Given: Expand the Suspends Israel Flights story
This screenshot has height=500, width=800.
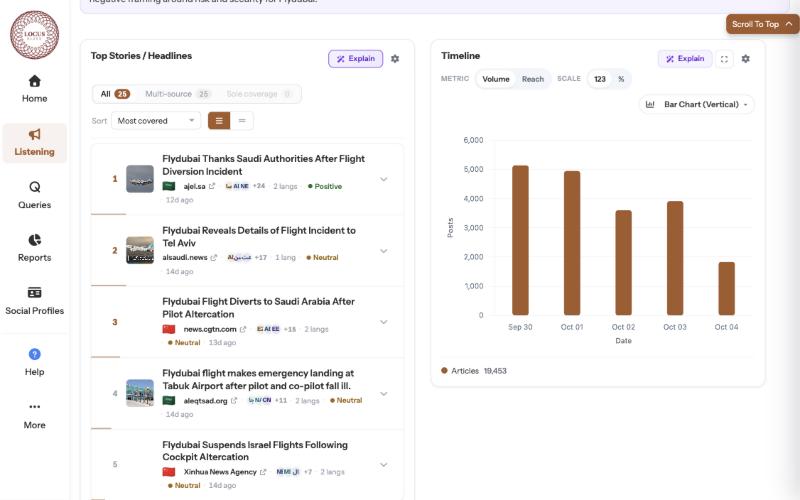Looking at the screenshot, I should point(384,465).
